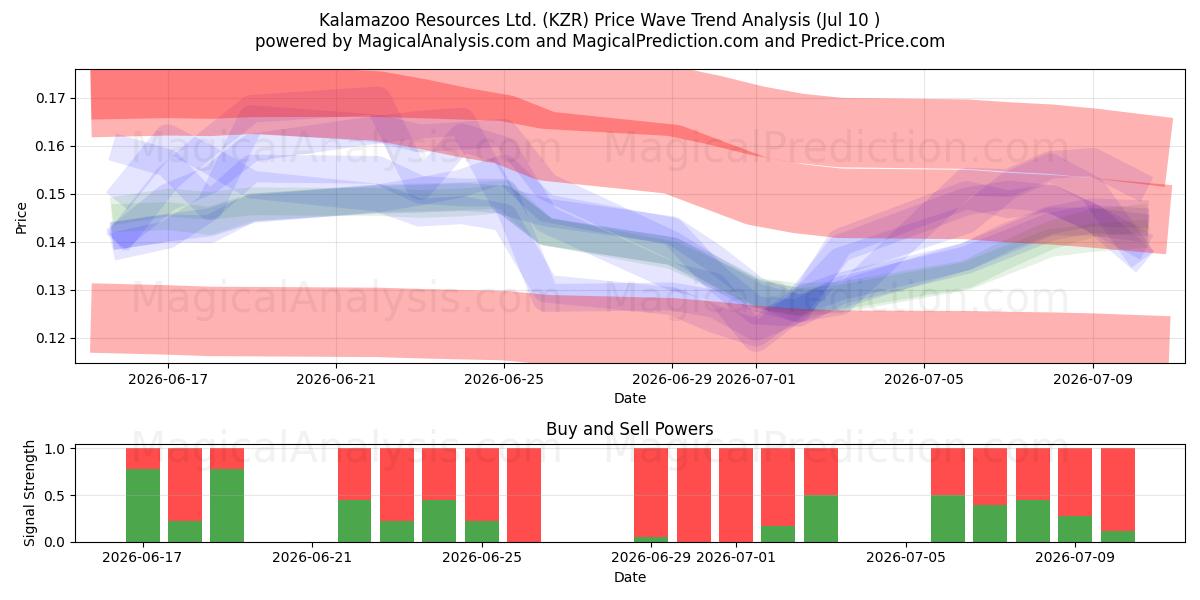Click the 2026-07-01 date under Buy and Sell Powers
Viewport: 1200px width, 600px height.
pyautogui.click(x=736, y=558)
